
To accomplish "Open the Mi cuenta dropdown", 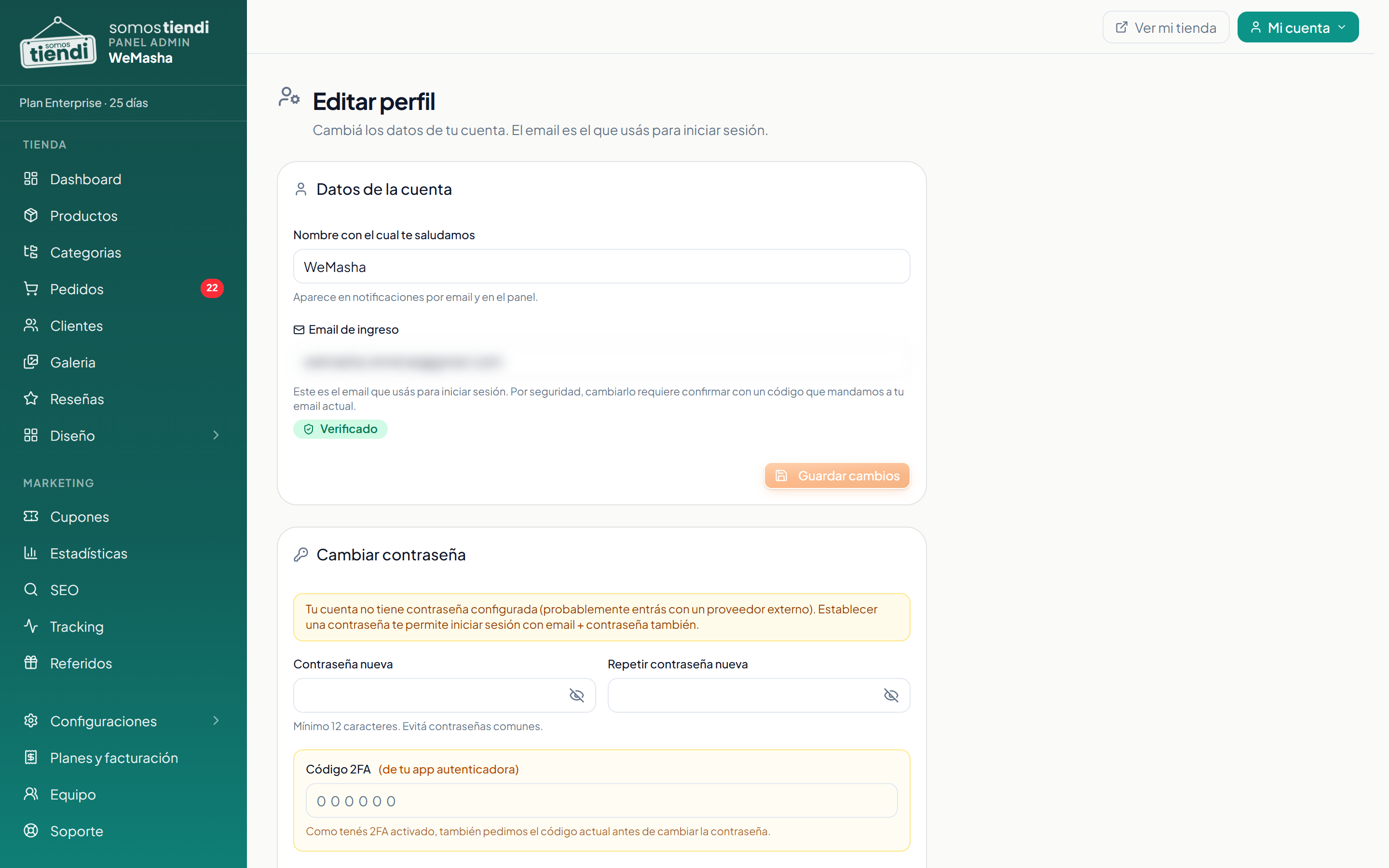I will [1298, 27].
